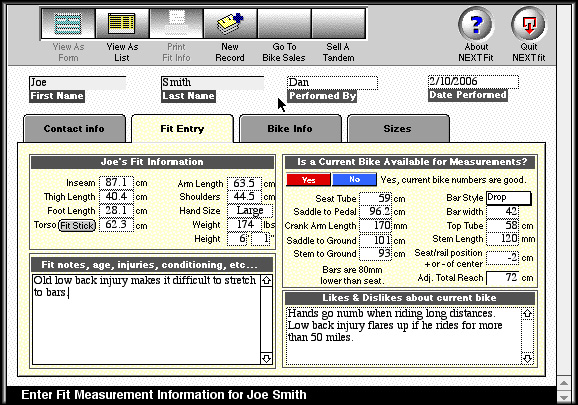Click the Sell A Tandem button

pyautogui.click(x=338, y=24)
